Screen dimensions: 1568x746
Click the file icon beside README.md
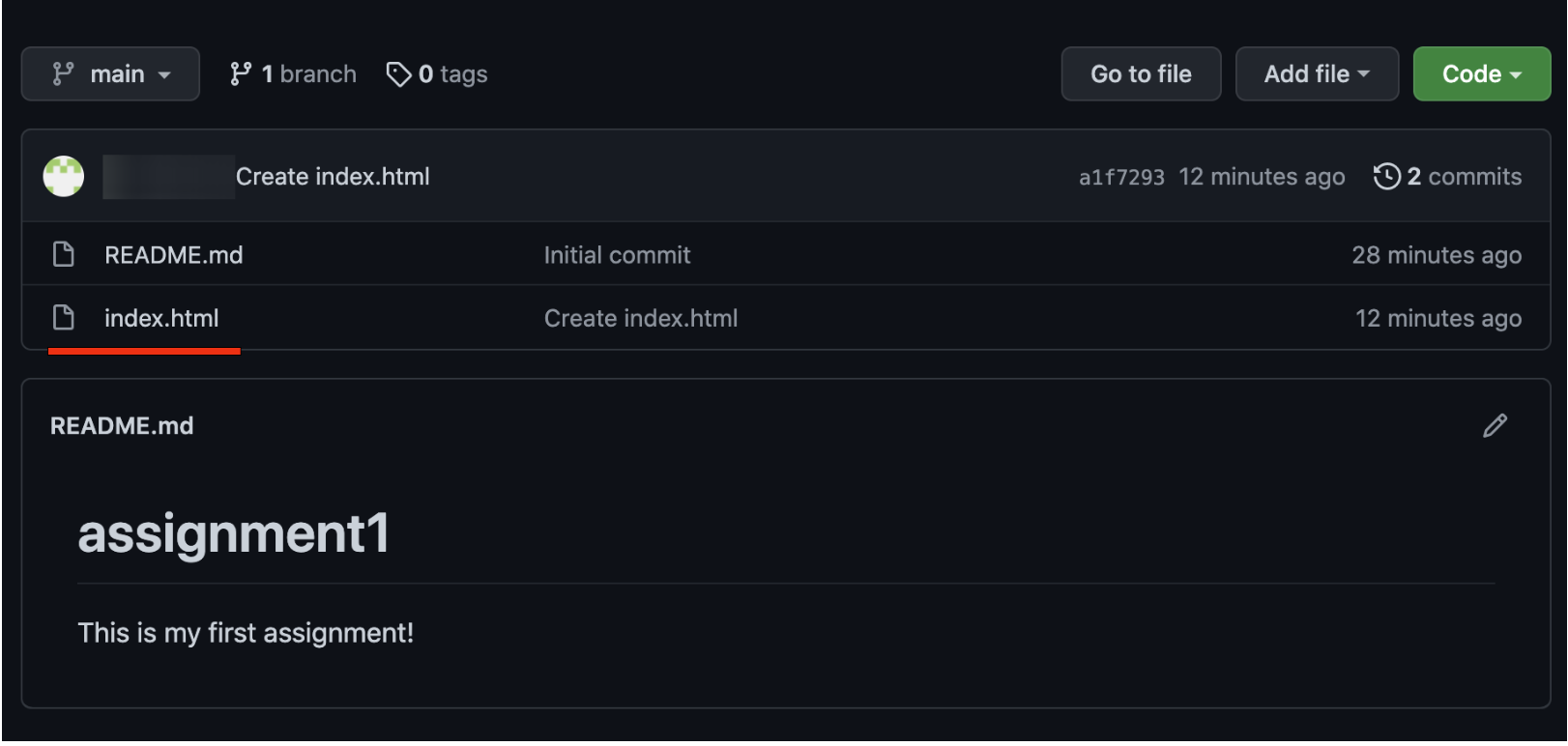64,255
